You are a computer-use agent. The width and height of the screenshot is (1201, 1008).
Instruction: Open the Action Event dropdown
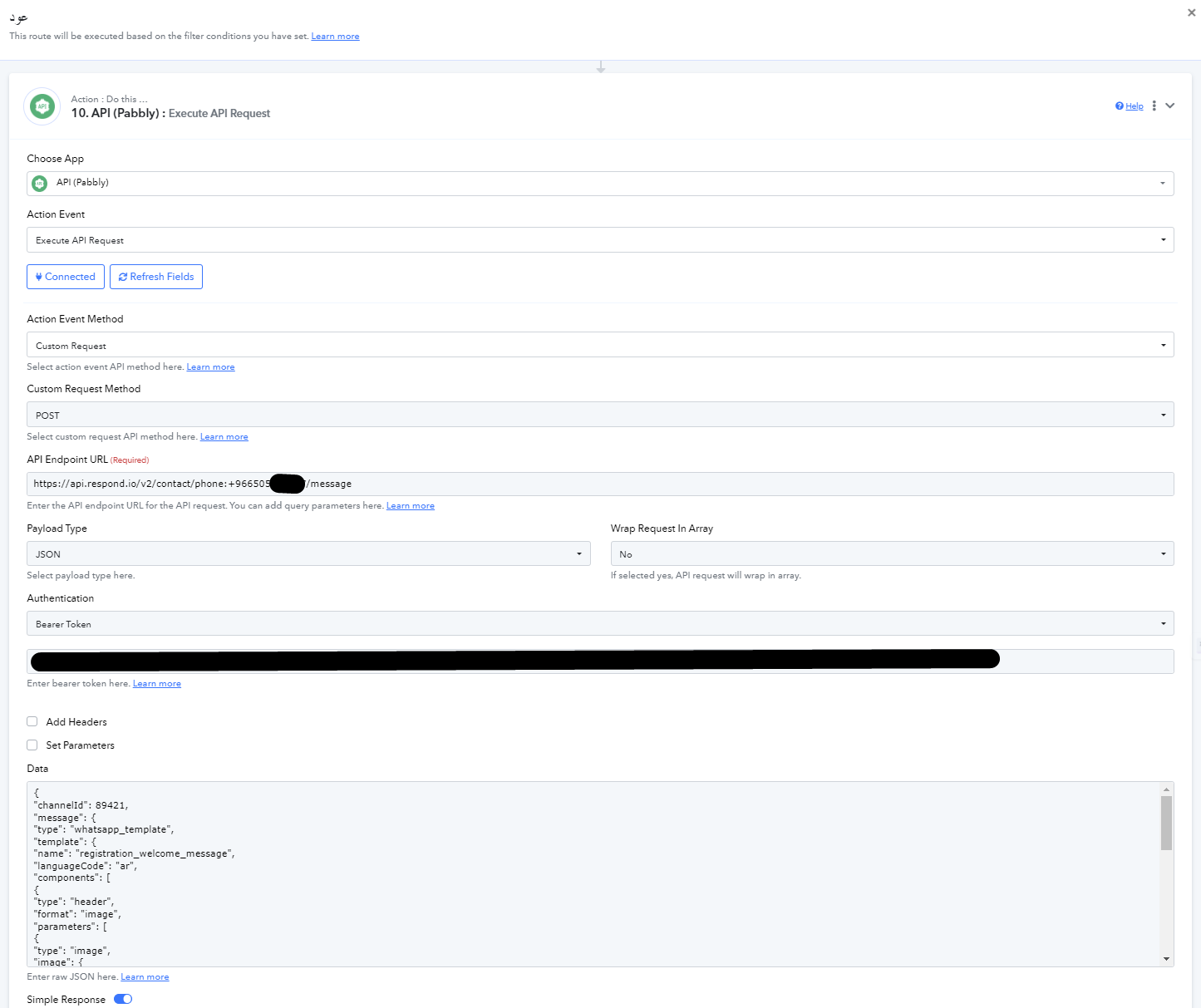tap(600, 240)
